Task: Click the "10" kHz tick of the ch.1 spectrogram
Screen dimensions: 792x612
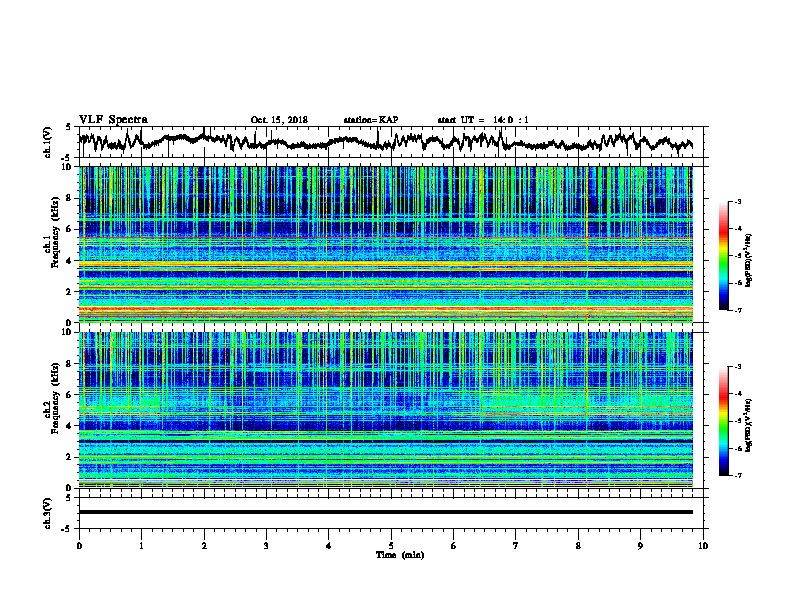Action: (67, 167)
